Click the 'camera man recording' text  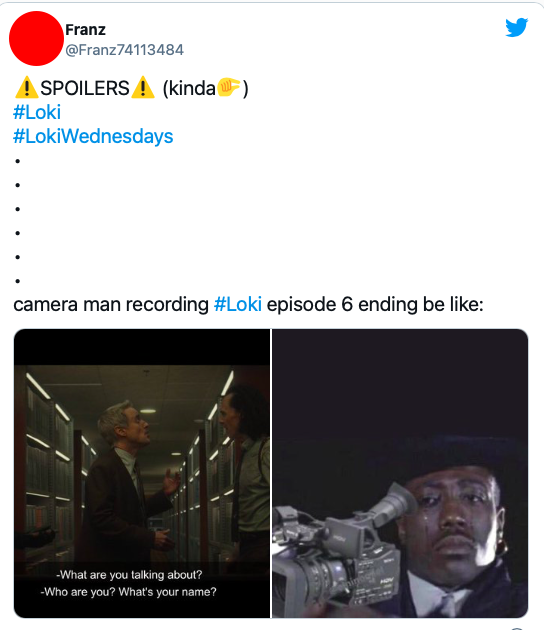[x=111, y=304]
